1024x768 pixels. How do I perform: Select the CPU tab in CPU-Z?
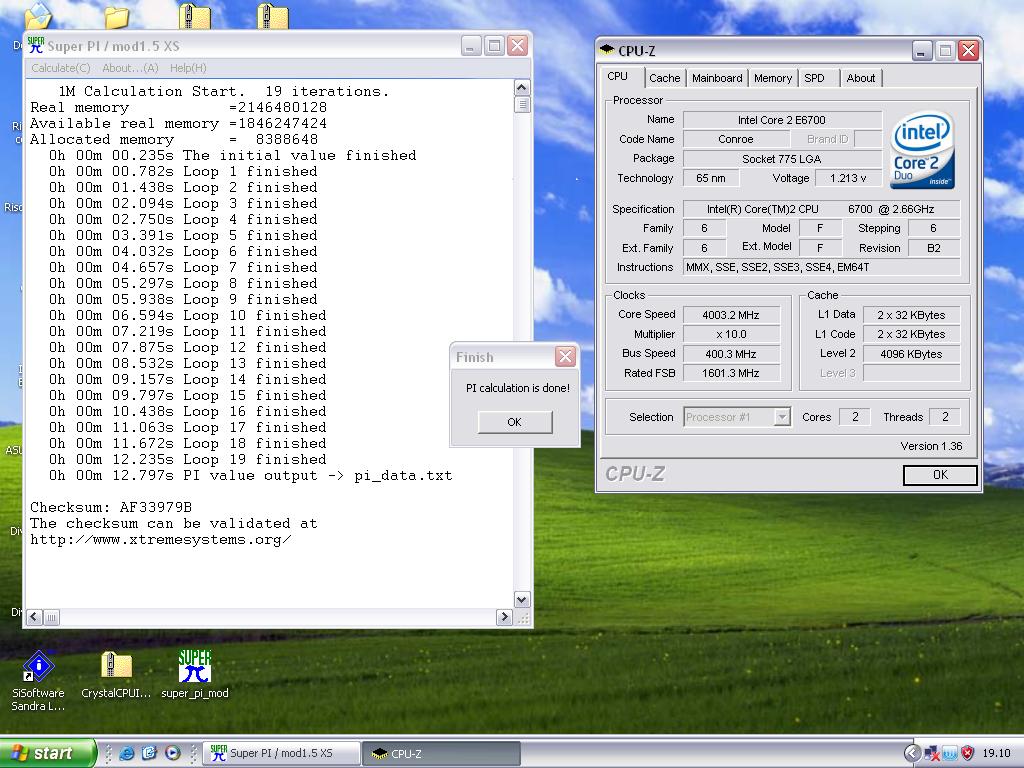point(618,76)
